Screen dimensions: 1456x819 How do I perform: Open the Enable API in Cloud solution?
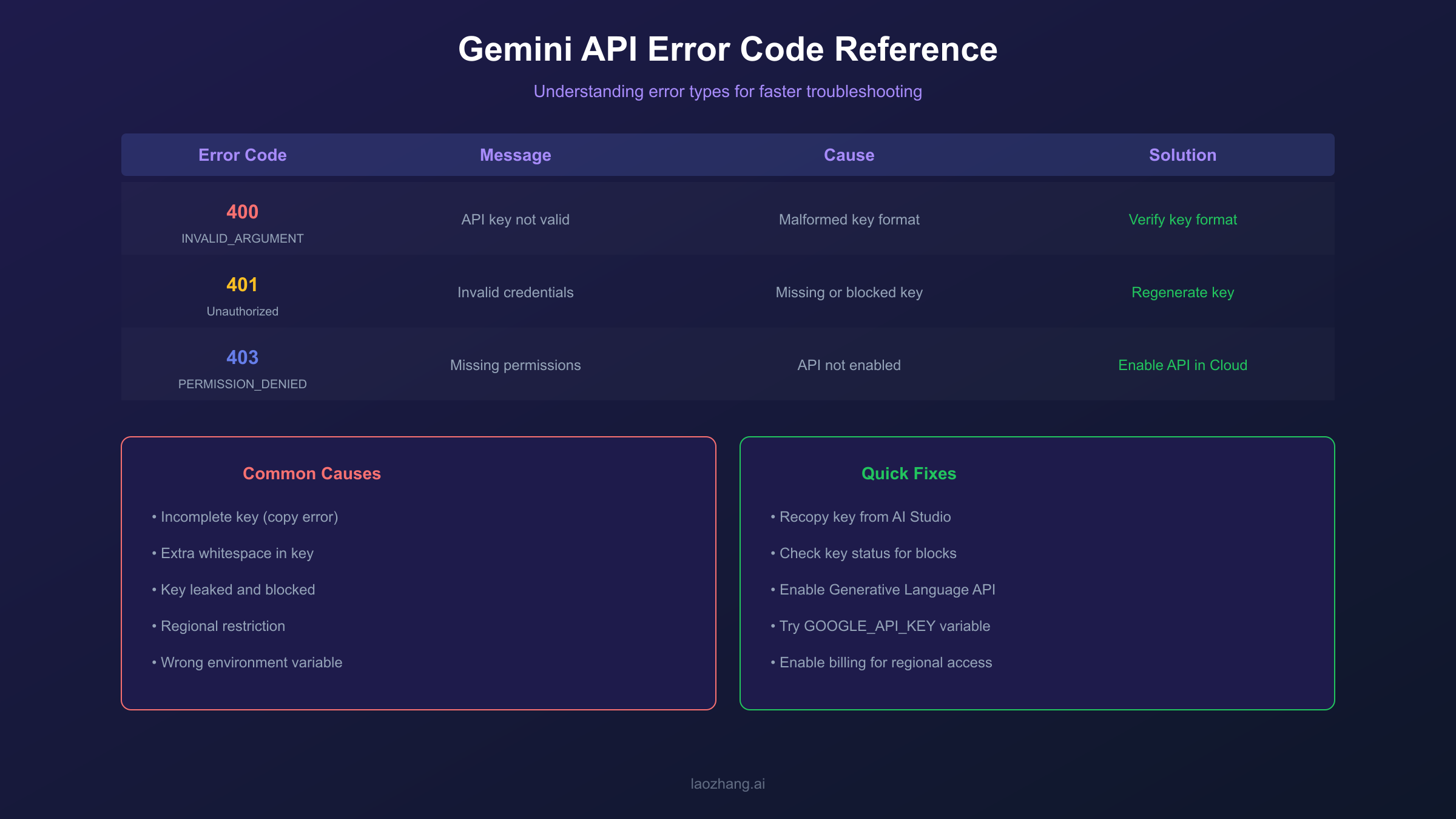pos(1182,365)
